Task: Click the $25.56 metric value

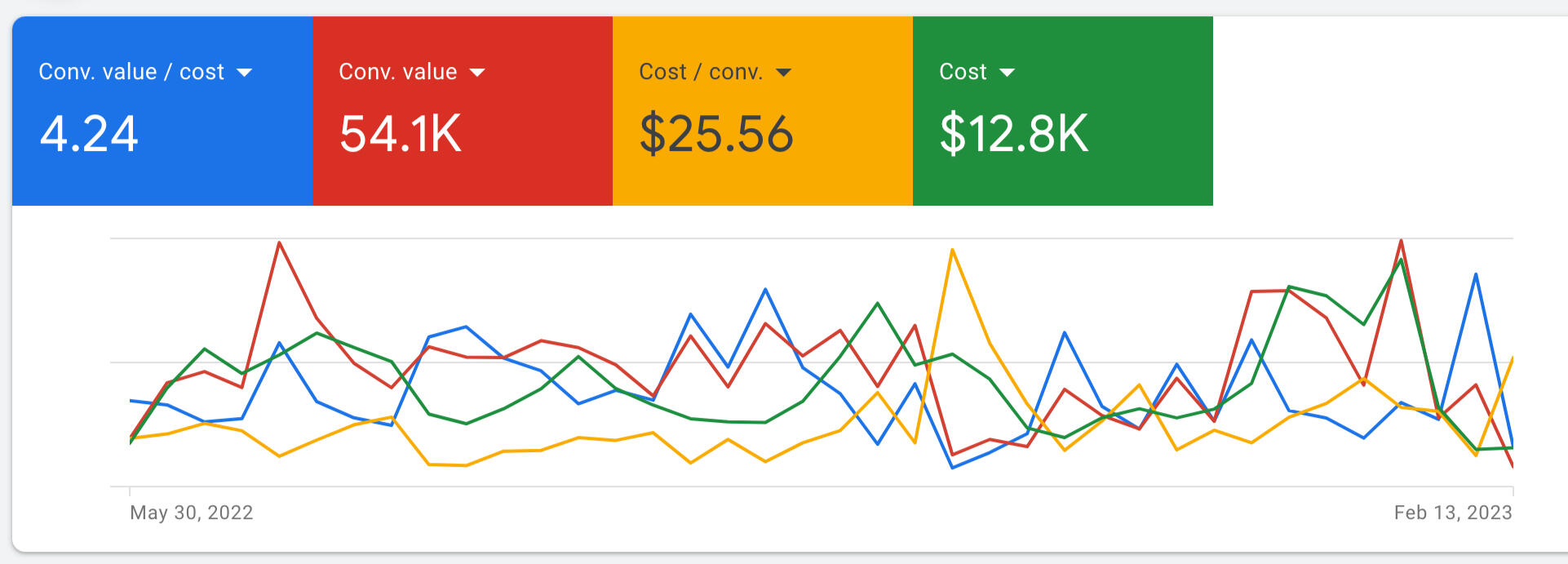Action: tap(716, 135)
